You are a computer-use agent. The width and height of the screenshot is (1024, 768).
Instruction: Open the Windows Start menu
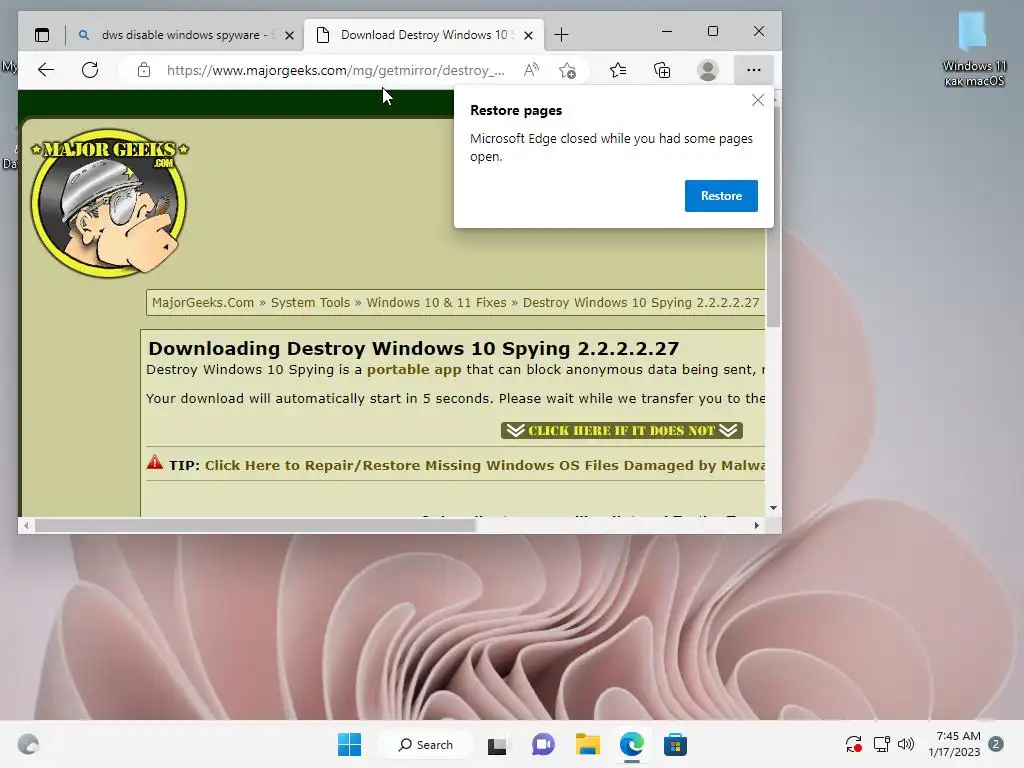point(349,744)
